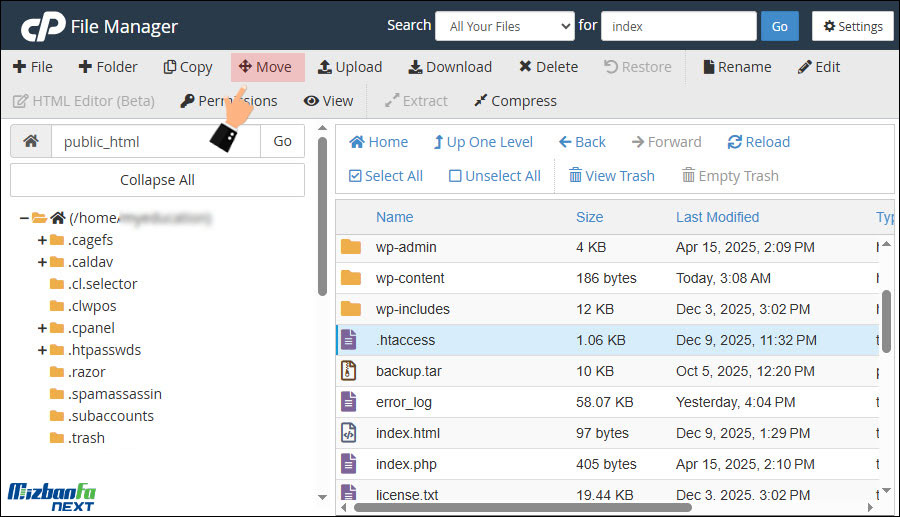Collapse the home root tree node

pyautogui.click(x=24, y=218)
